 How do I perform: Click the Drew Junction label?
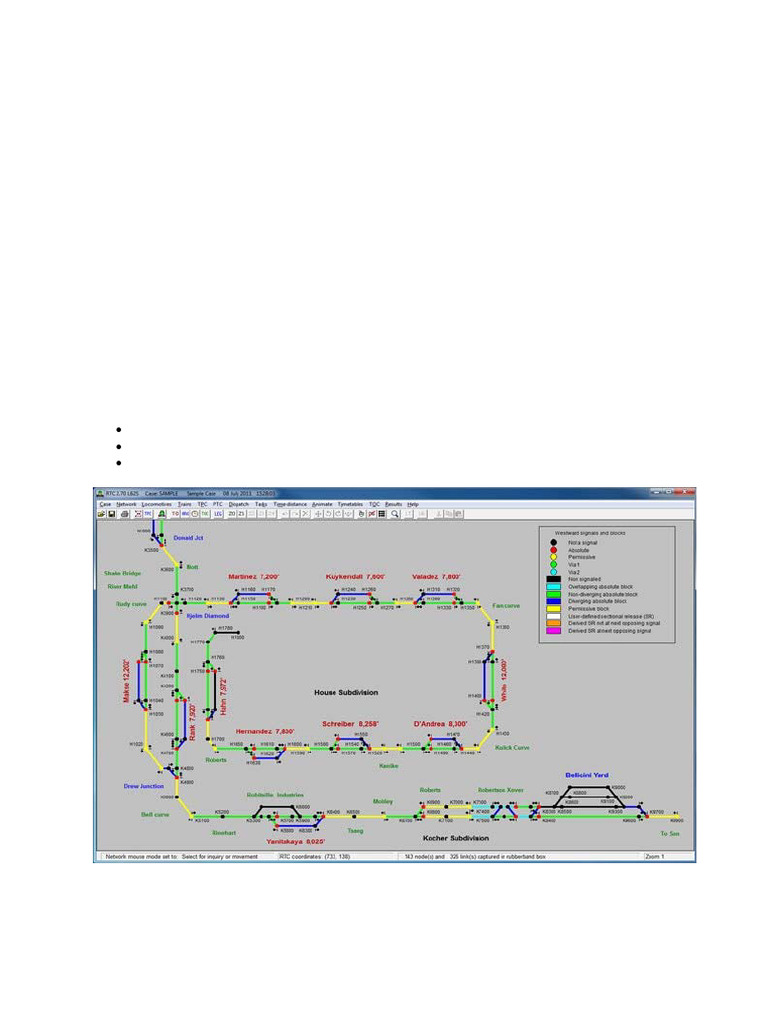144,786
